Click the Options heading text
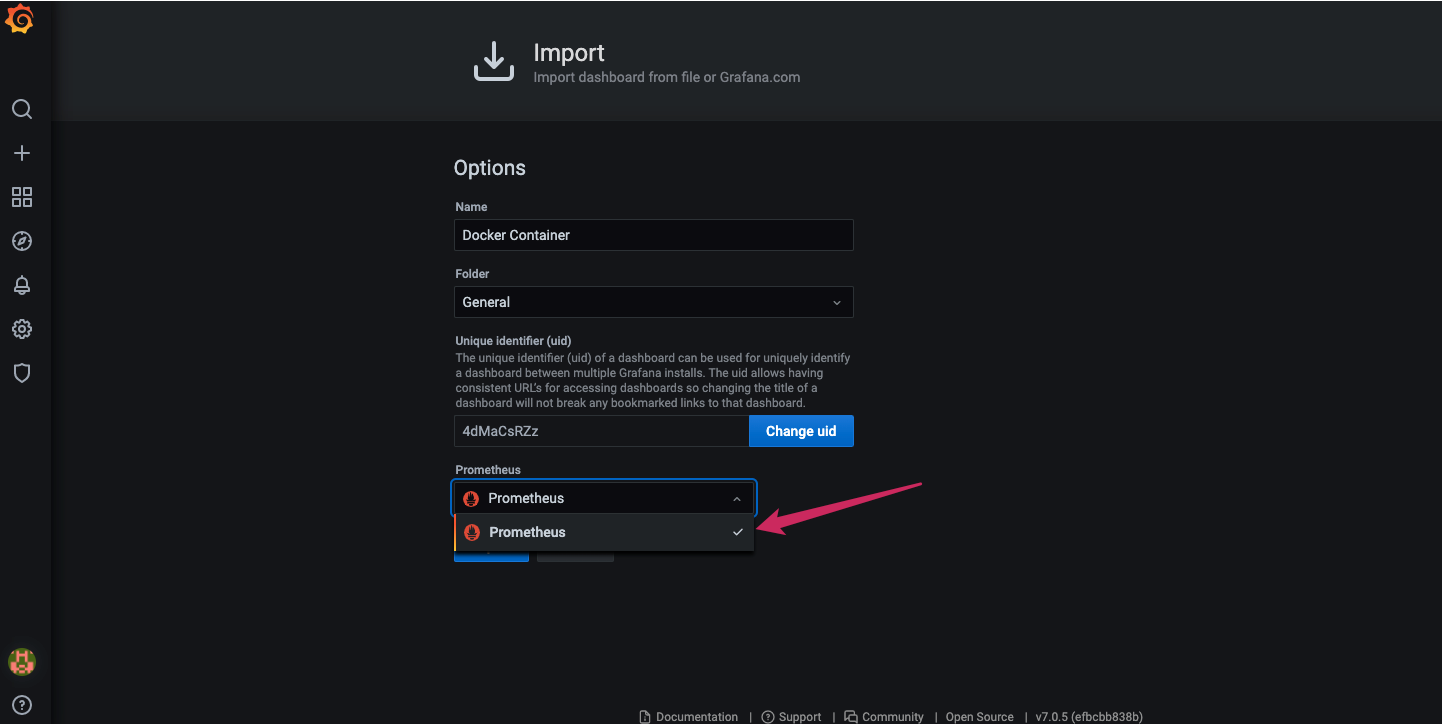This screenshot has width=1442, height=724. [490, 168]
